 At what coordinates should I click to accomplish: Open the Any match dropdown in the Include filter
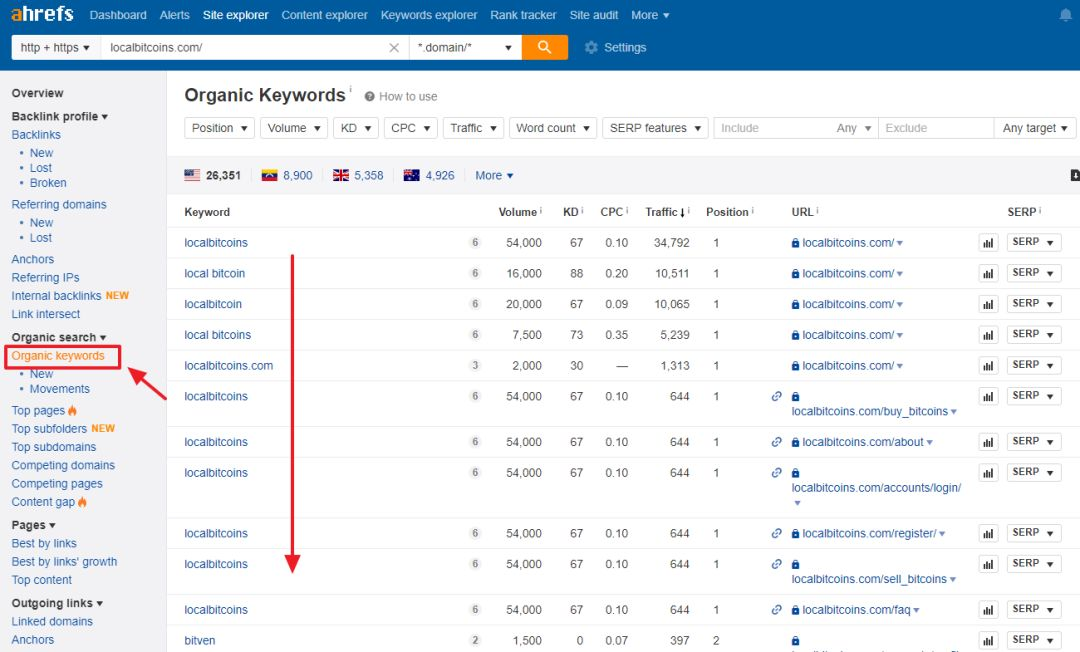[853, 128]
